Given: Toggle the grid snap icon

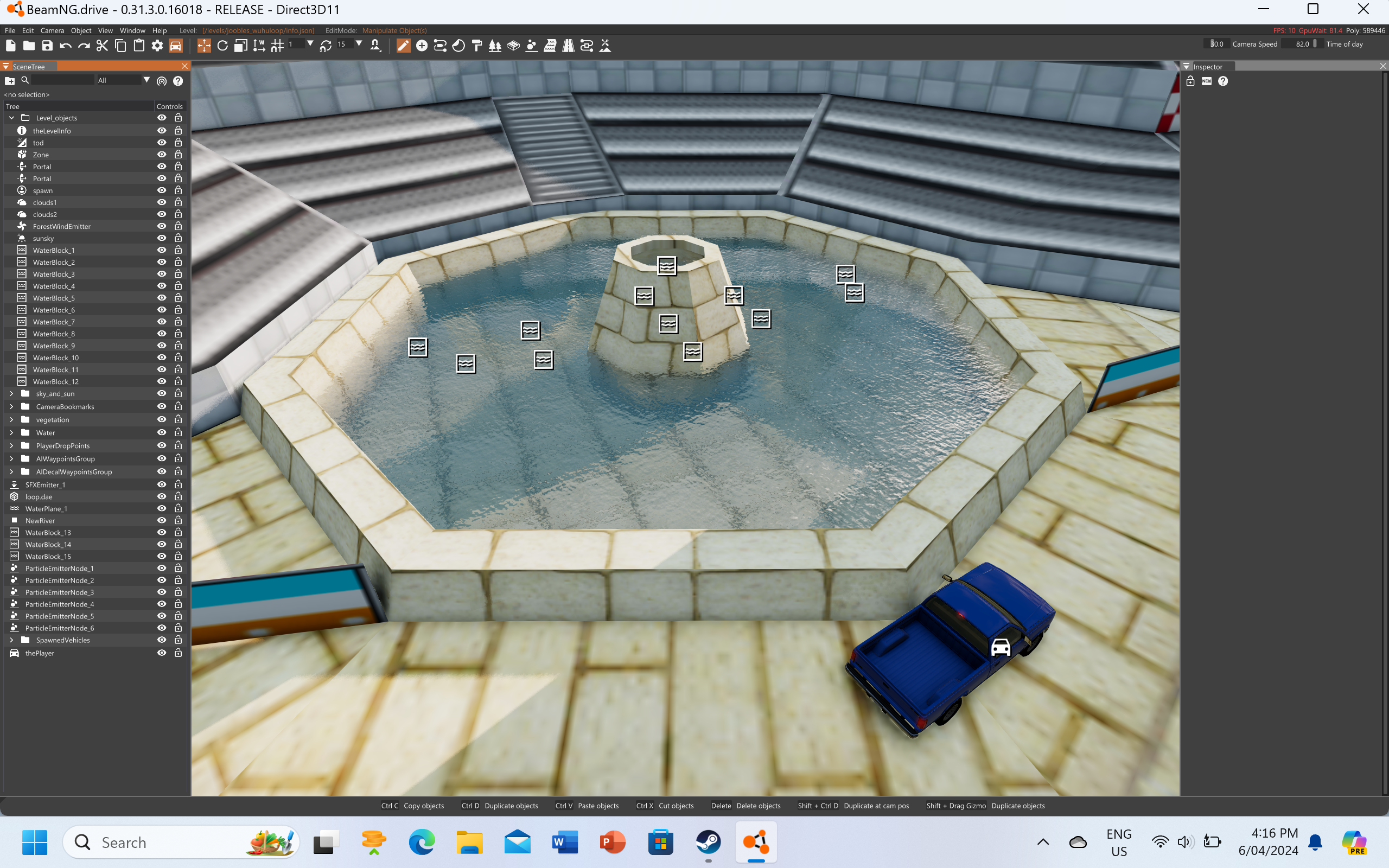Looking at the screenshot, I should (x=277, y=46).
